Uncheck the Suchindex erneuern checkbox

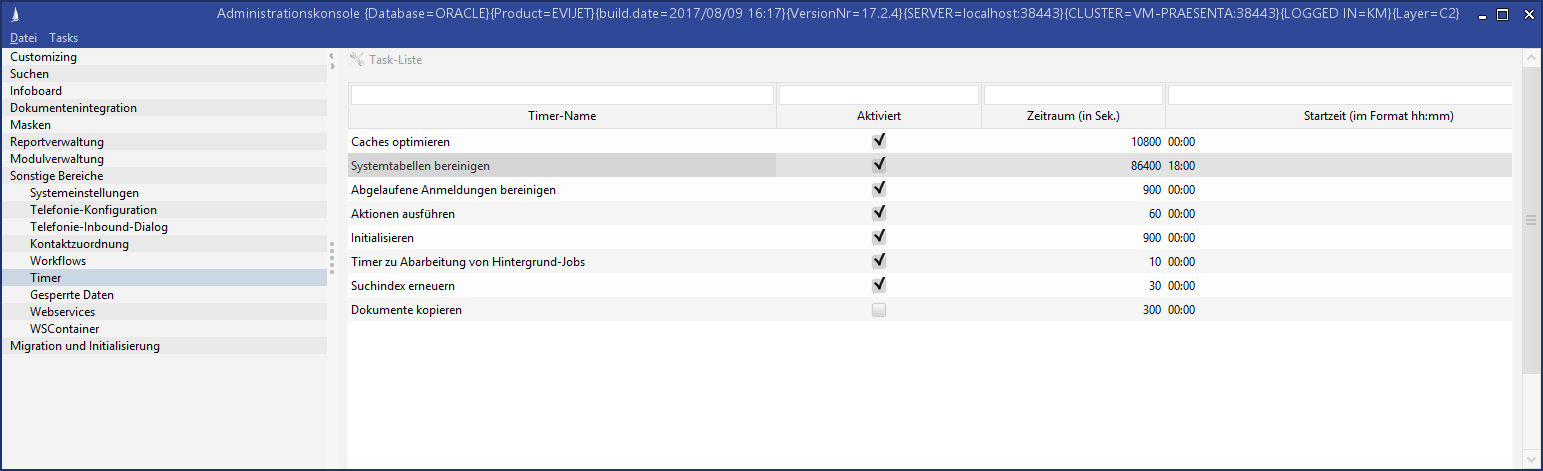click(x=879, y=286)
